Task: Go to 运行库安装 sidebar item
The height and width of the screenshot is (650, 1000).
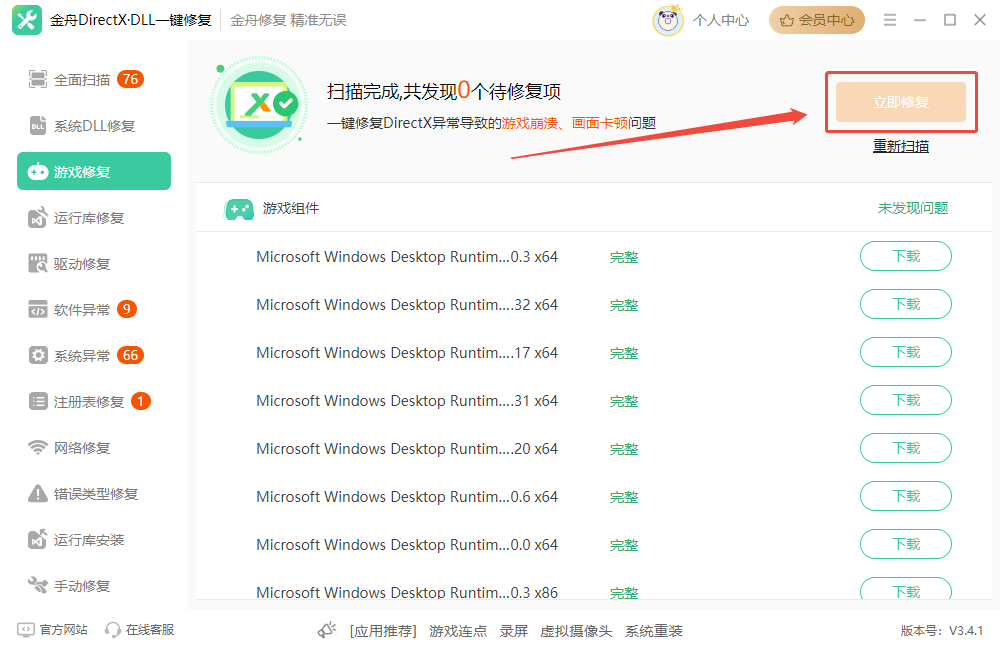Action: 94,540
